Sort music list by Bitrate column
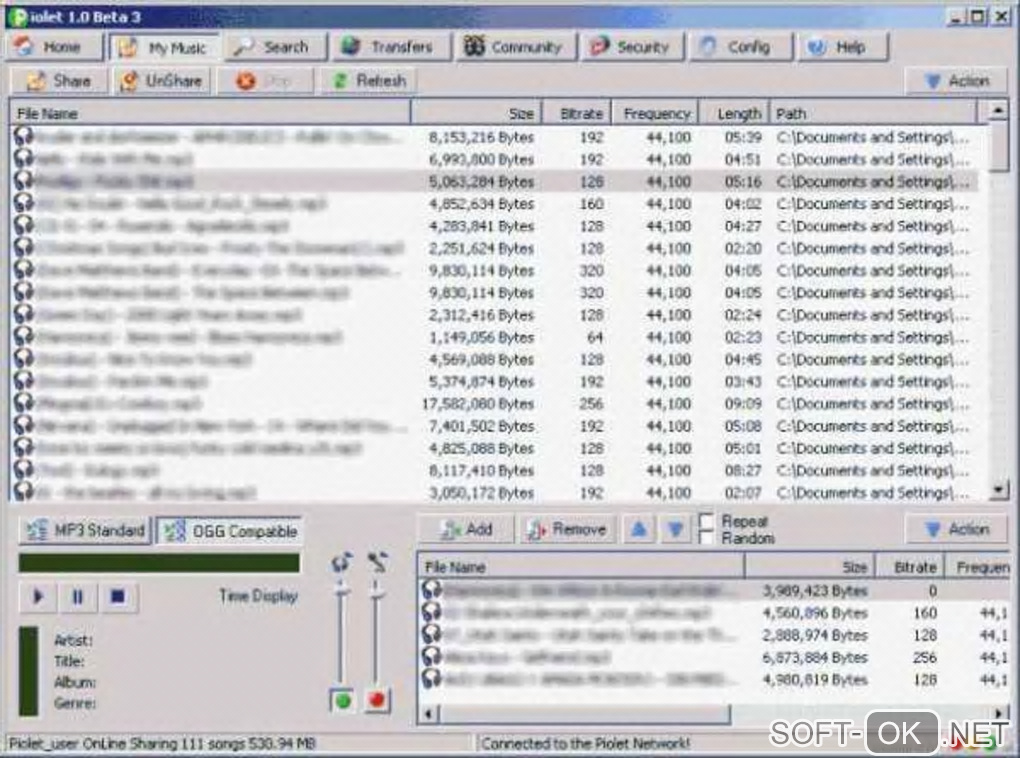This screenshot has height=758, width=1020. click(578, 113)
